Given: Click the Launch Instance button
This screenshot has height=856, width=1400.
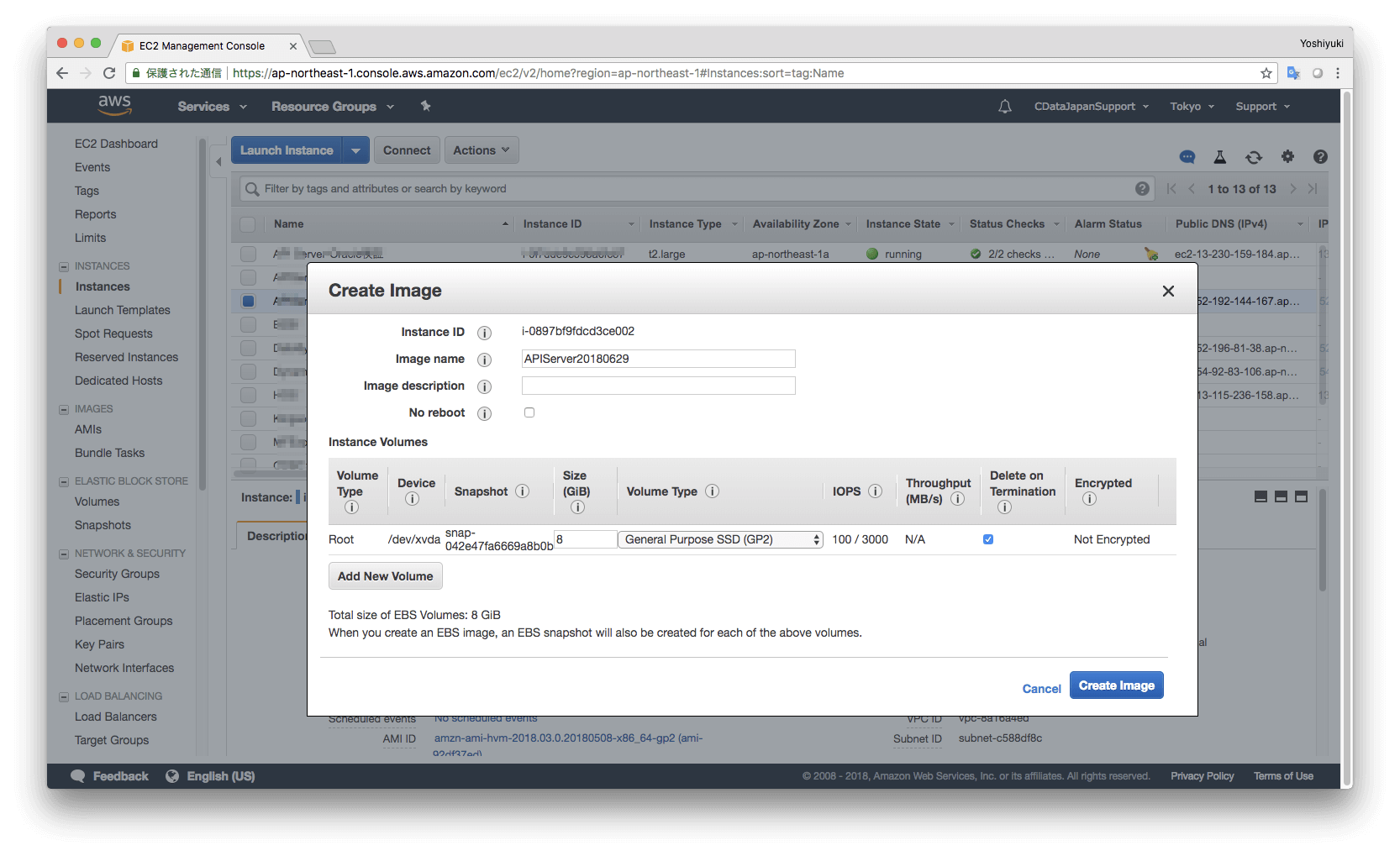Looking at the screenshot, I should click(287, 150).
